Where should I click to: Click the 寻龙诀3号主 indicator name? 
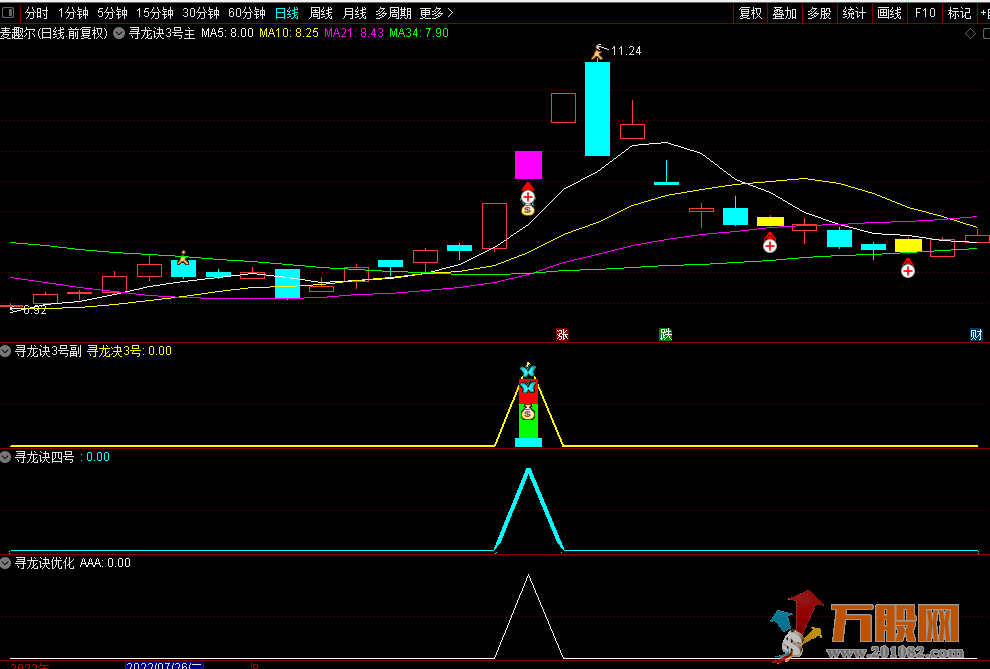[x=162, y=33]
